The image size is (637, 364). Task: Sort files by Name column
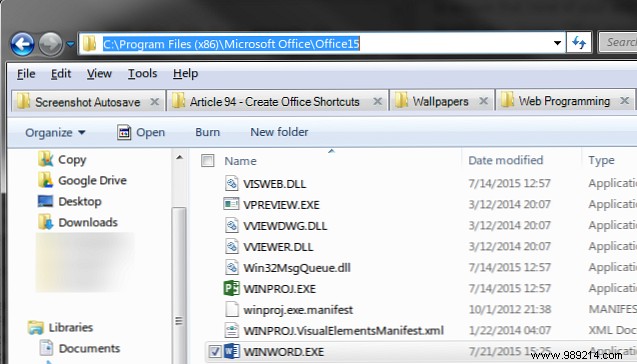[240, 161]
